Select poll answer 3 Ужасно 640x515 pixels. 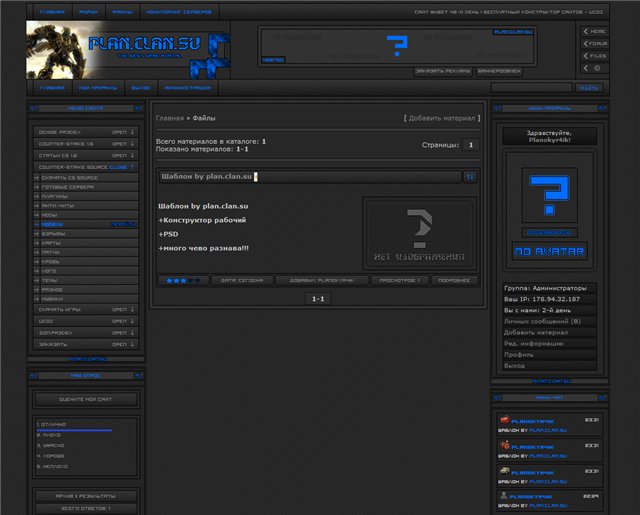coord(51,446)
